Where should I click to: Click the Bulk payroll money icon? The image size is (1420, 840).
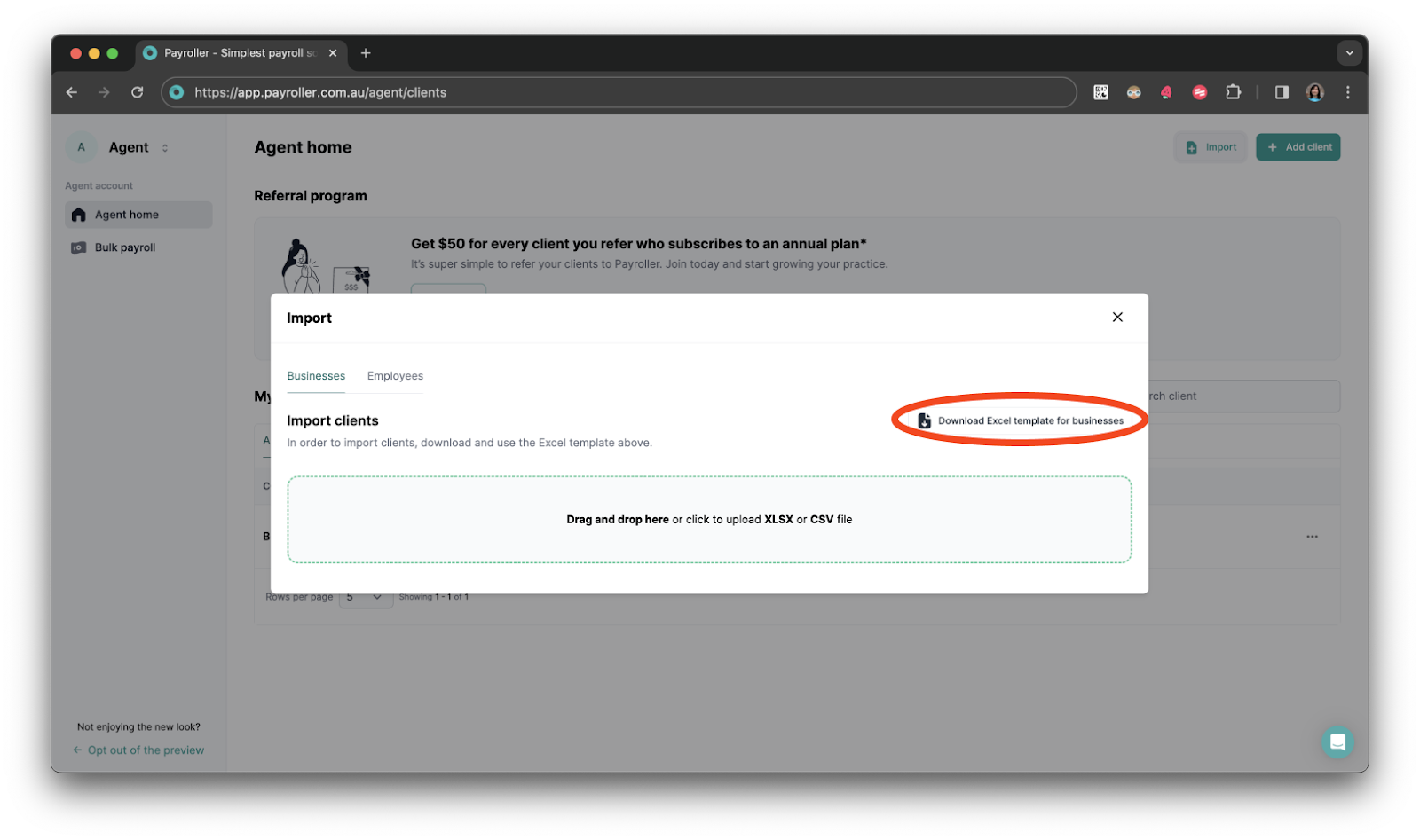click(78, 247)
